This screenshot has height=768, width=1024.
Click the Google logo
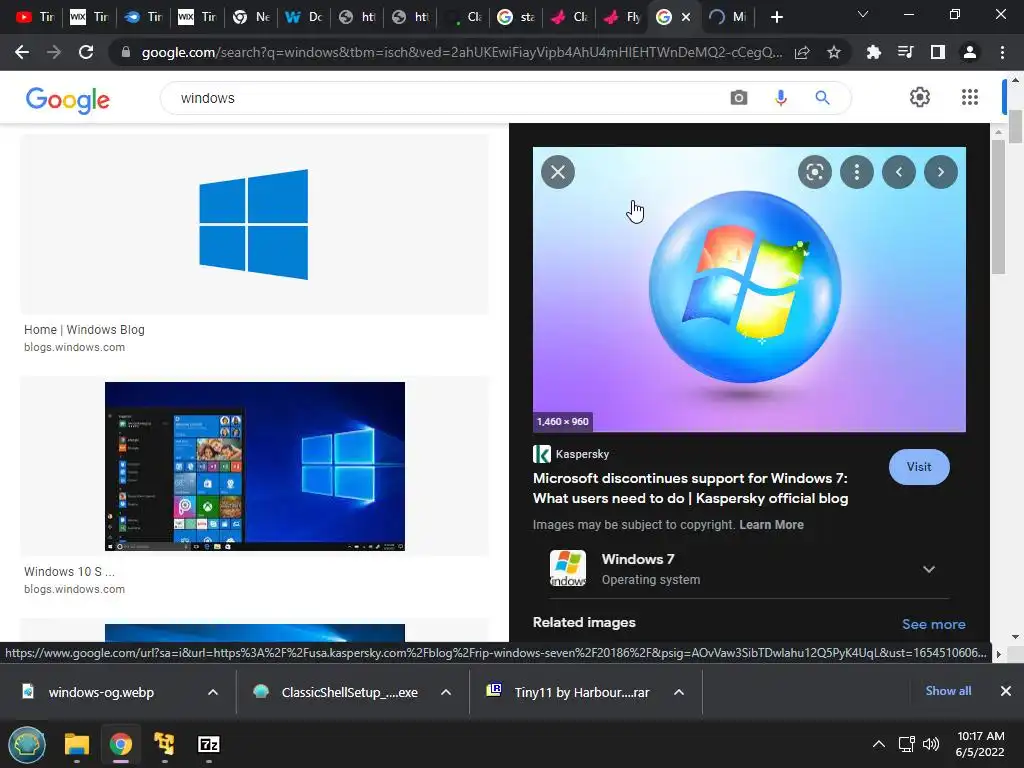pos(67,100)
